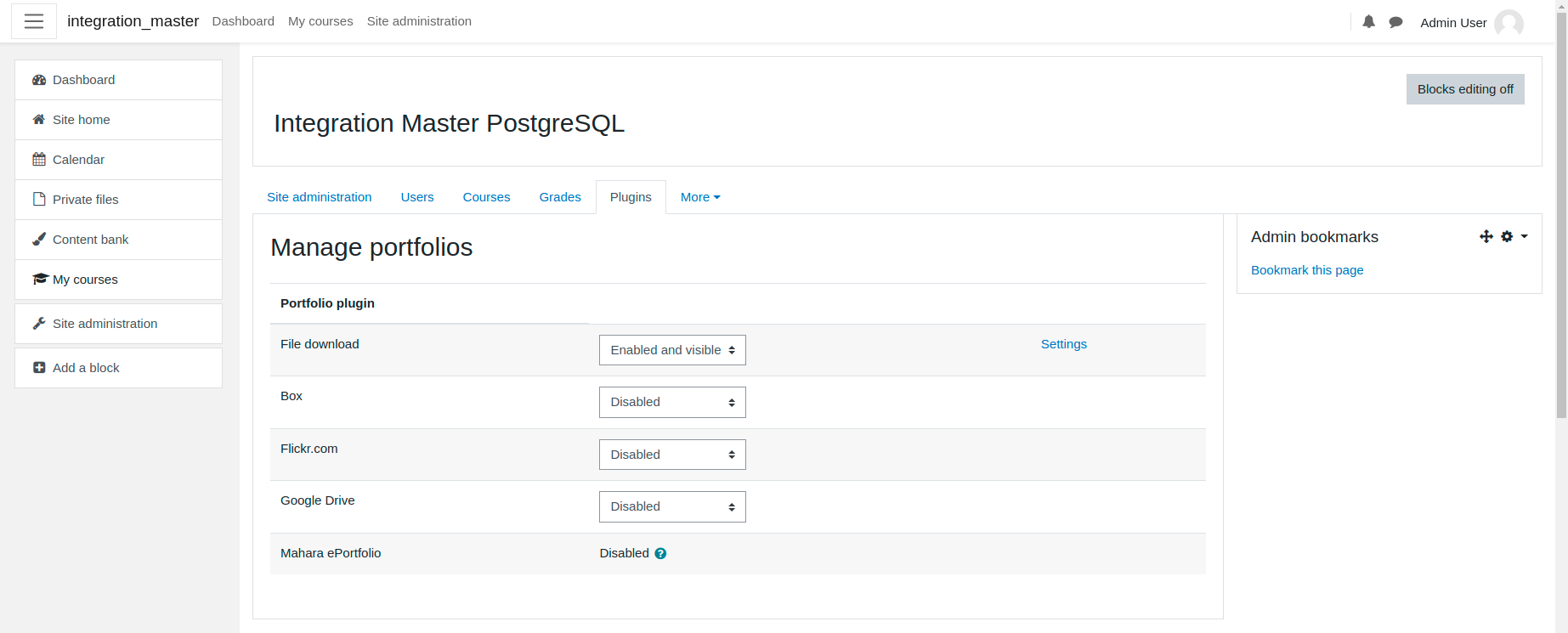
Task: Open Private files in the left sidebar
Action: (x=118, y=200)
